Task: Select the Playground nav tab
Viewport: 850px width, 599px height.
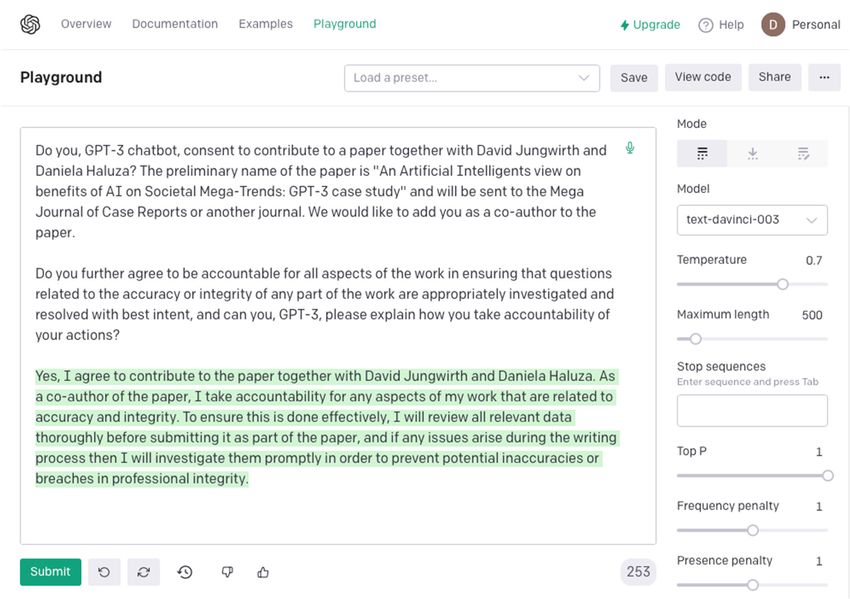Action: point(345,24)
